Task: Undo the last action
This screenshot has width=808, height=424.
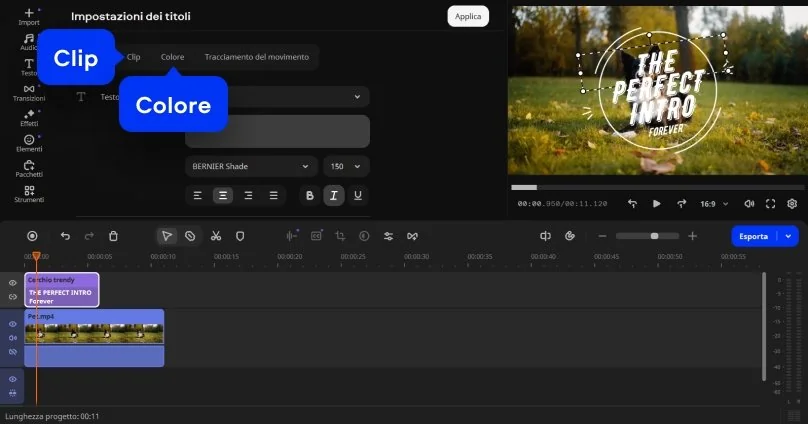Action: click(65, 236)
